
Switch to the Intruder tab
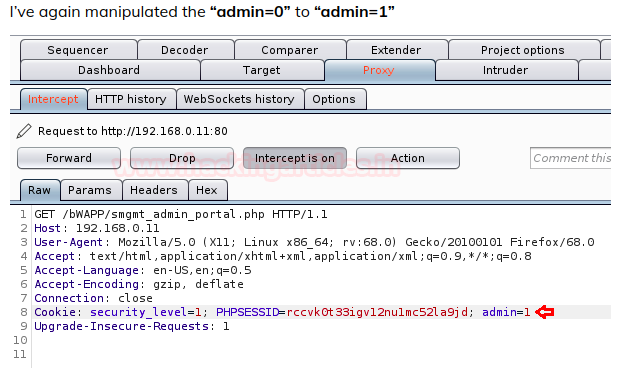coord(506,70)
